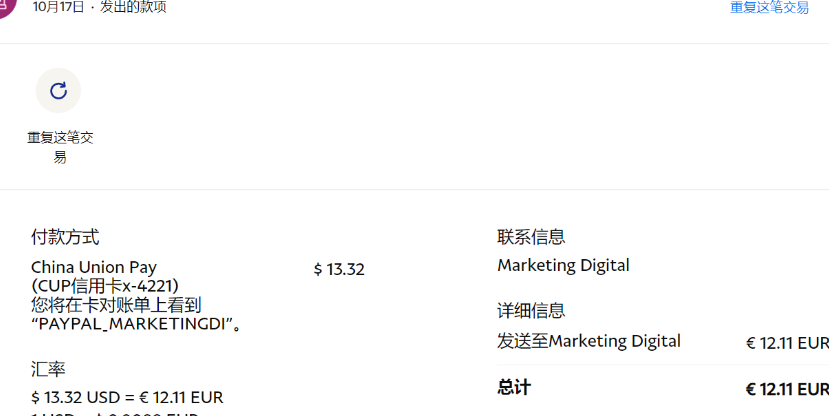
Task: Click the purple merchant avatar icon
Action: coord(5,6)
